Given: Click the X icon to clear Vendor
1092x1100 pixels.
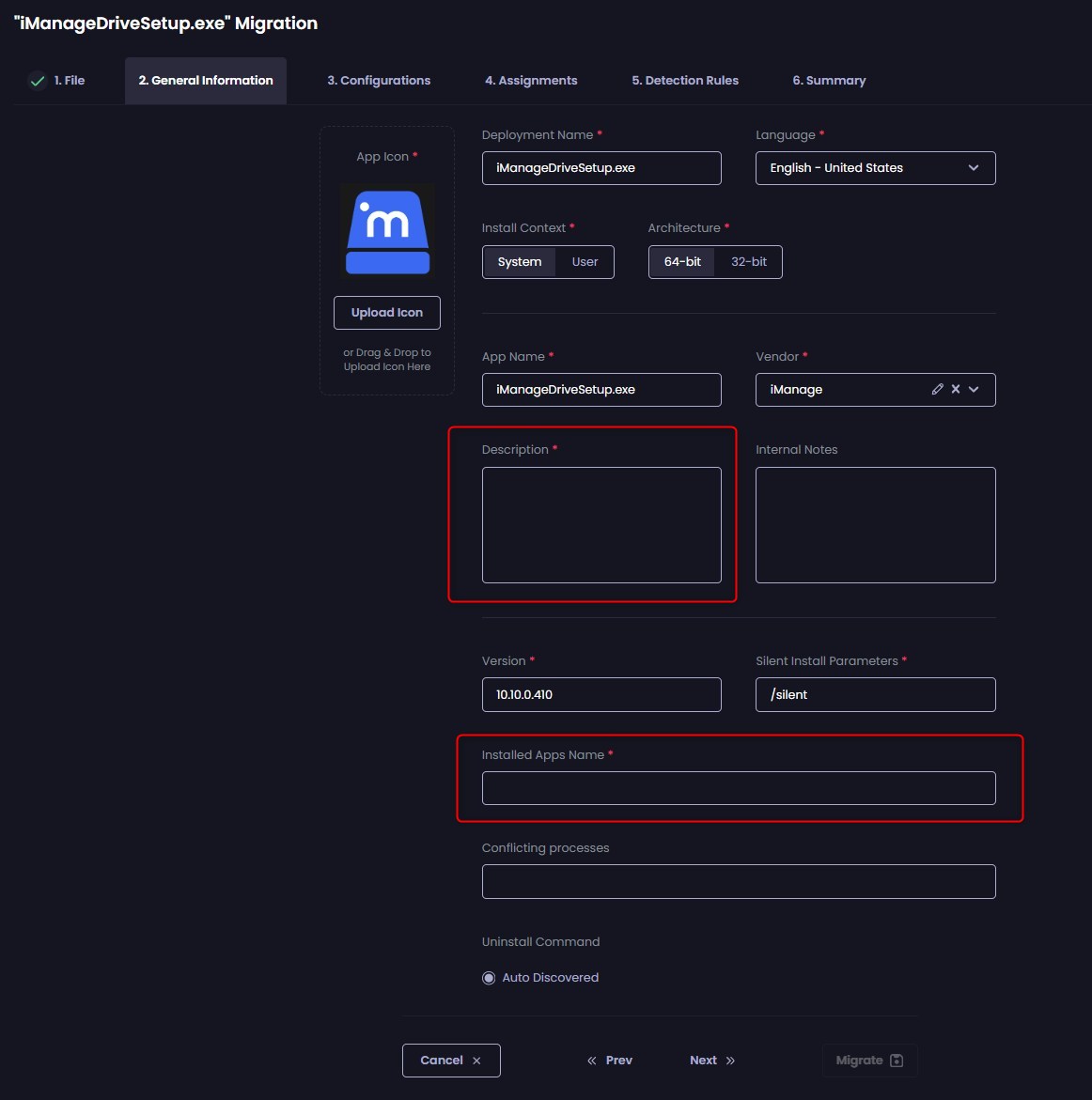Looking at the screenshot, I should 955,389.
